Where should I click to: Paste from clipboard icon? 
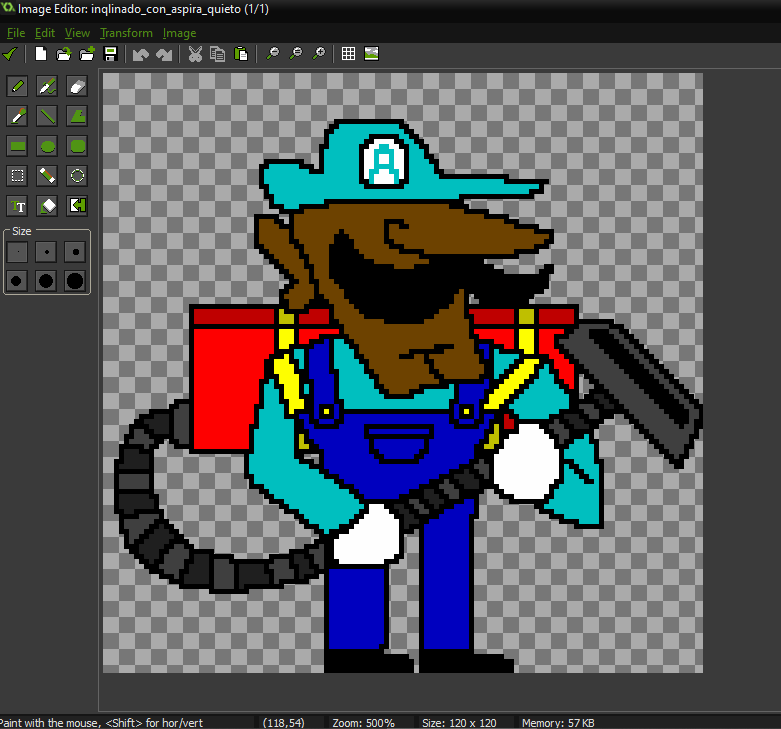pyautogui.click(x=241, y=54)
